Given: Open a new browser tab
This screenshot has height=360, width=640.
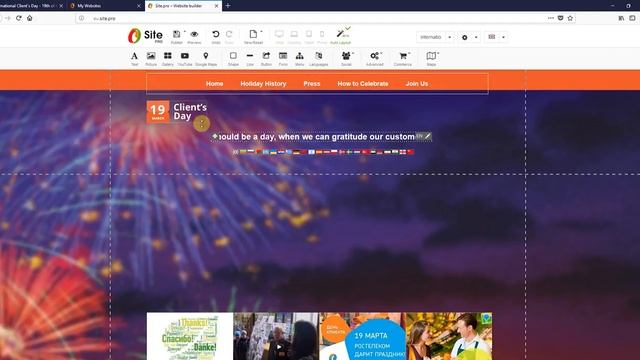Looking at the screenshot, I should pyautogui.click(x=228, y=6).
